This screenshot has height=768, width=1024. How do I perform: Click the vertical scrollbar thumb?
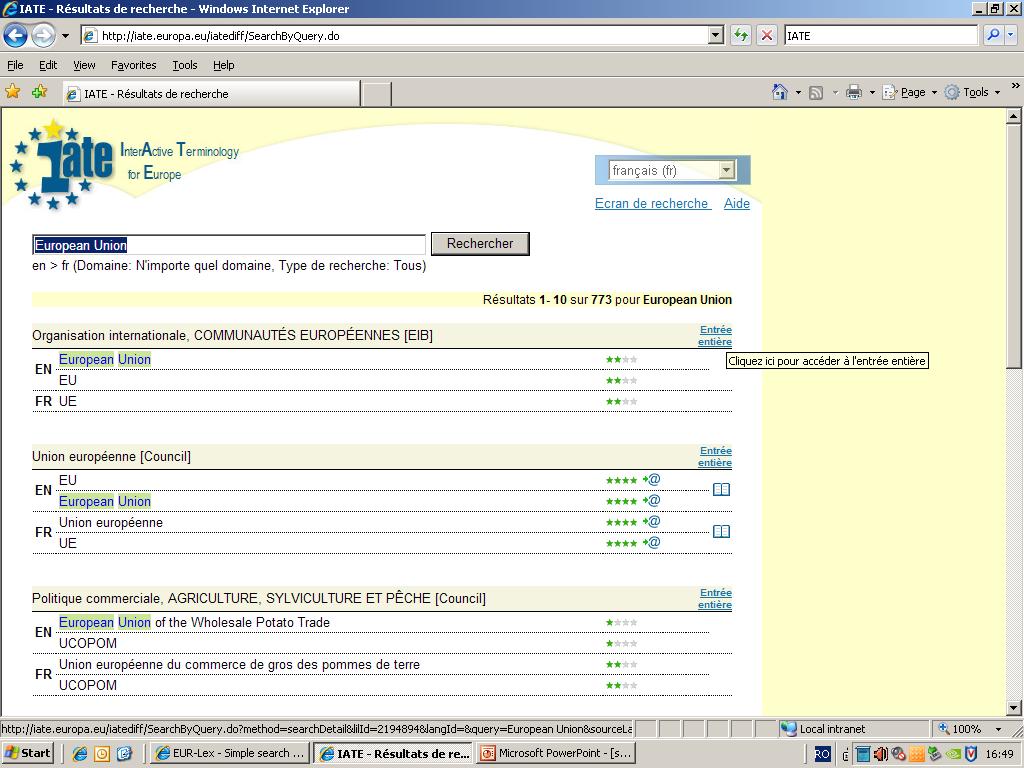pos(1014,247)
